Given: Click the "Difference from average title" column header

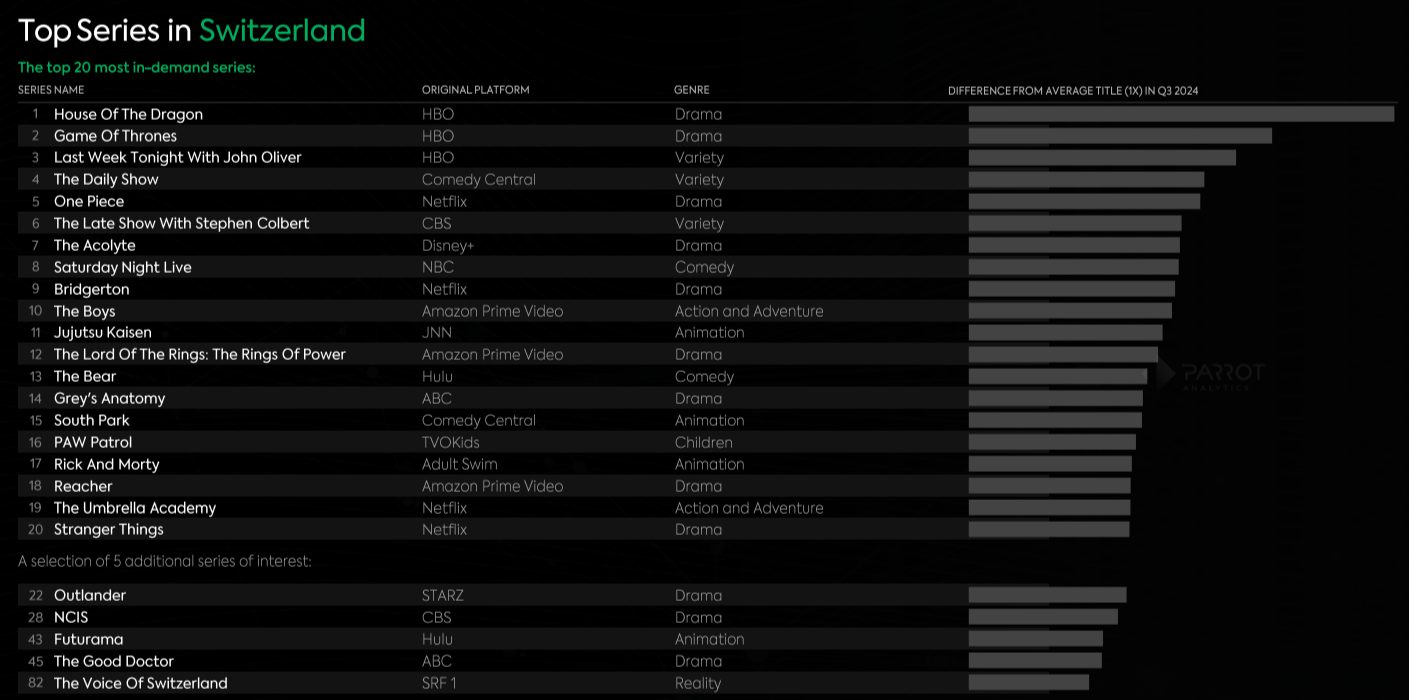Looking at the screenshot, I should tap(1073, 91).
